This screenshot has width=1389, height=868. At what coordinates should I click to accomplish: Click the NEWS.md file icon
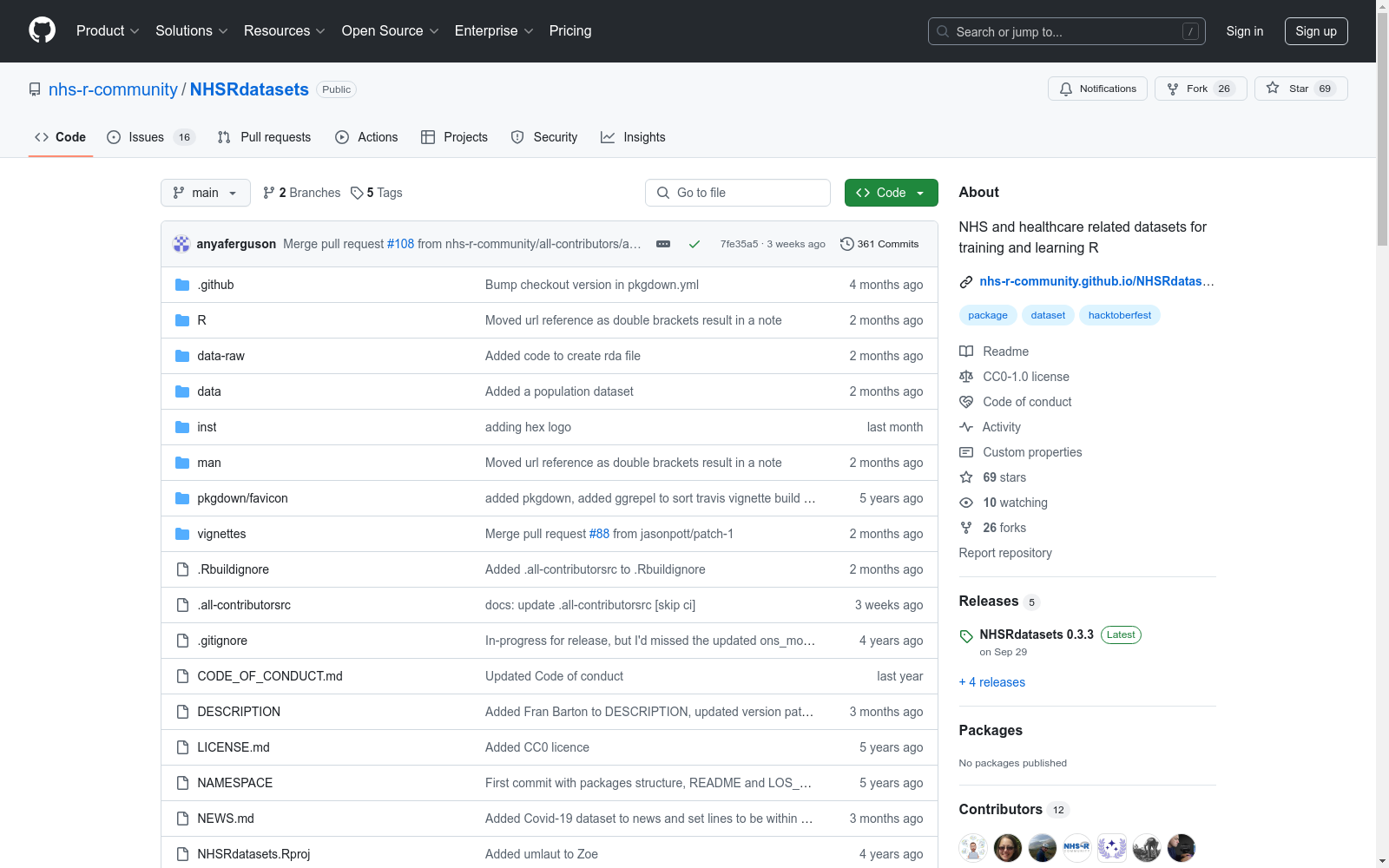coord(182,819)
